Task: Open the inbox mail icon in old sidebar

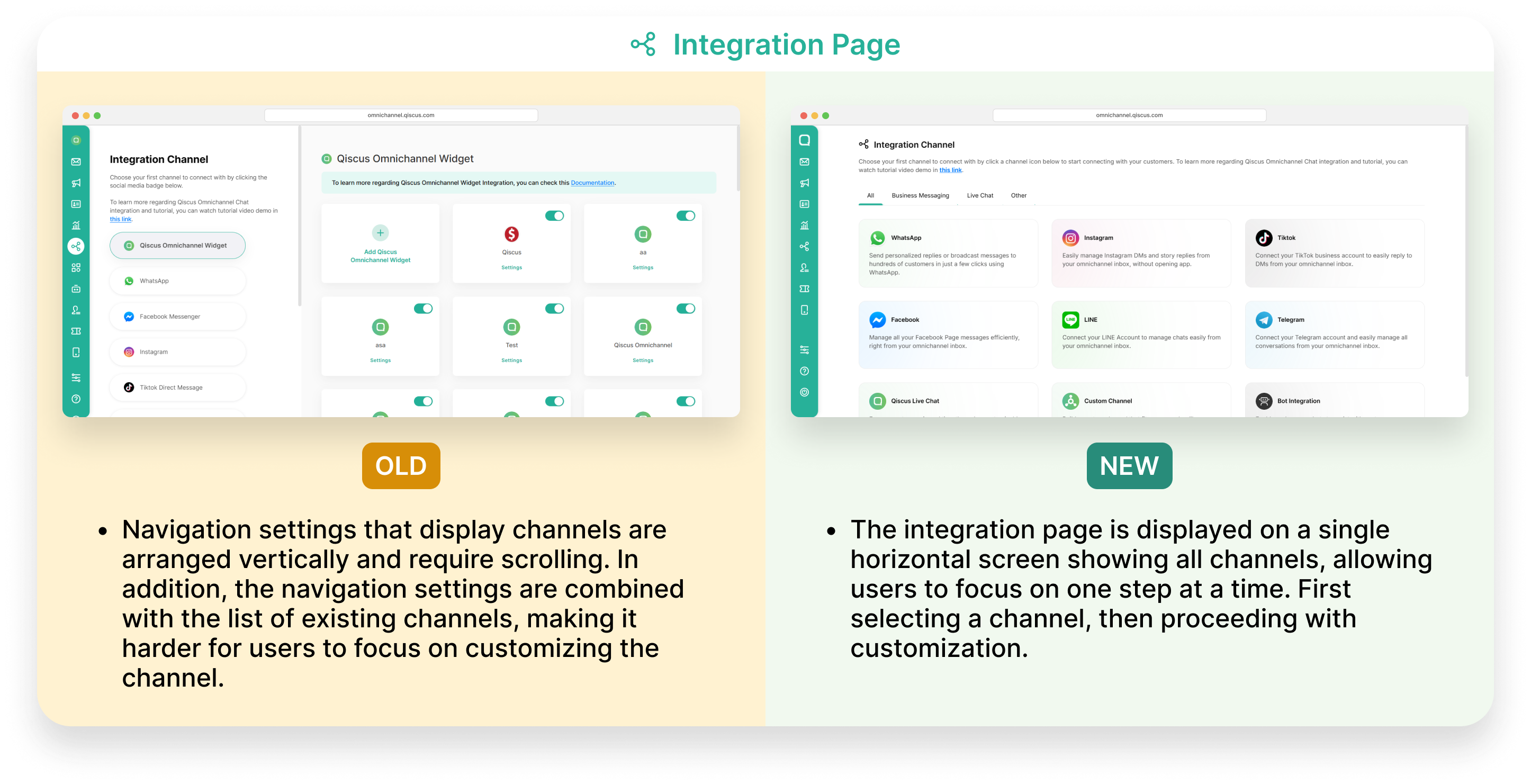Action: (76, 161)
